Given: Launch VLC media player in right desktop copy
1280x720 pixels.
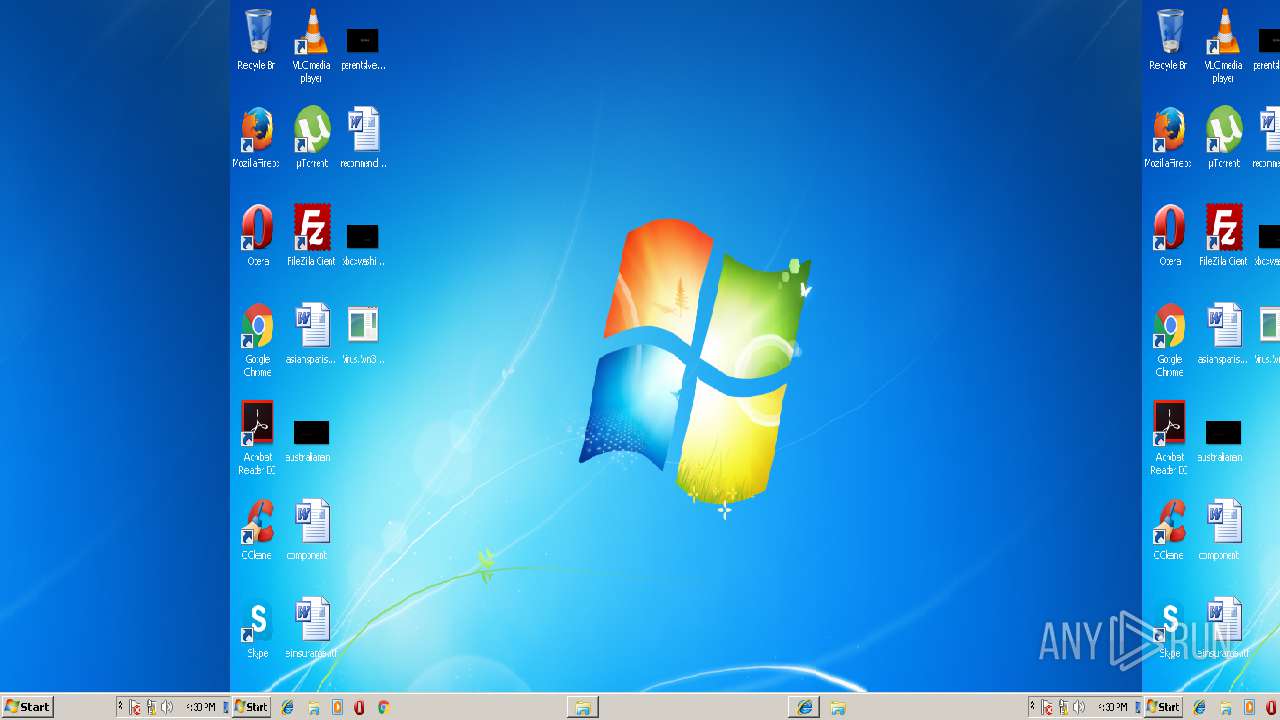Looking at the screenshot, I should [1223, 46].
